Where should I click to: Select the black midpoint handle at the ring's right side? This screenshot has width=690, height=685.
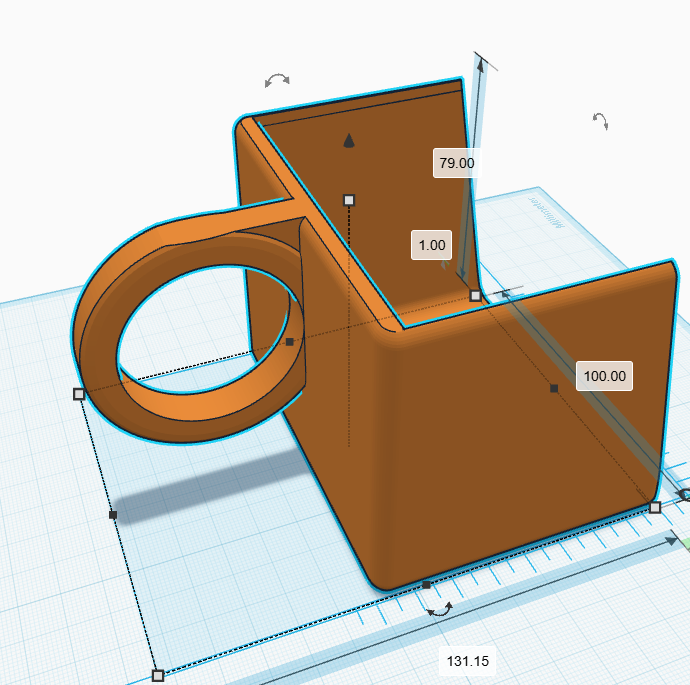pos(290,342)
